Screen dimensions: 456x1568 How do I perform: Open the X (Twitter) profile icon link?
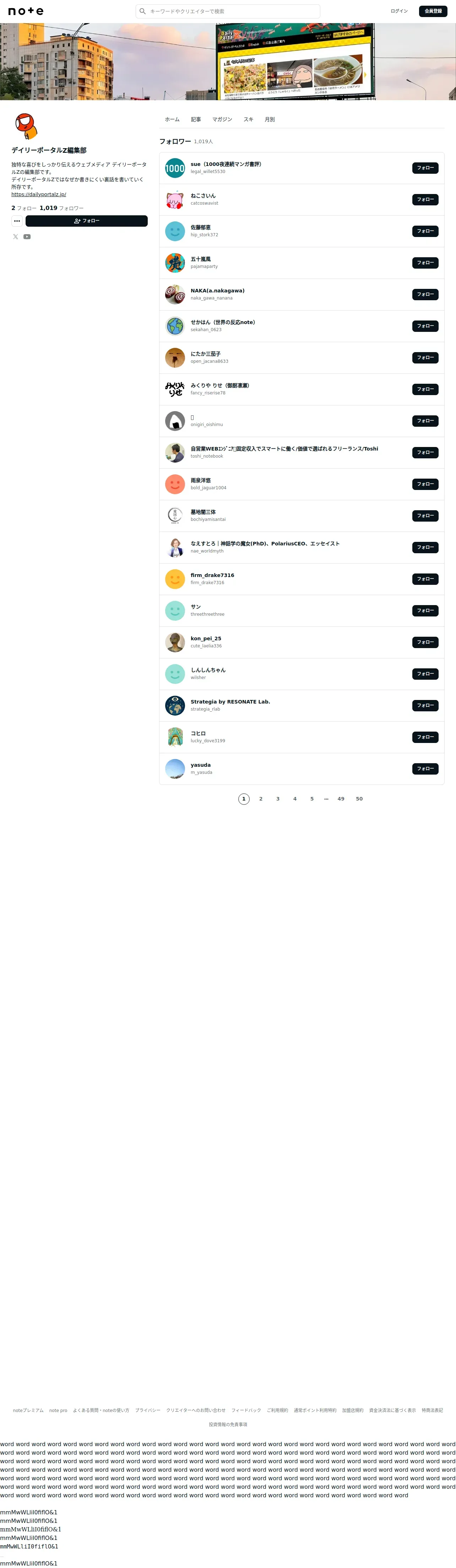(x=16, y=237)
